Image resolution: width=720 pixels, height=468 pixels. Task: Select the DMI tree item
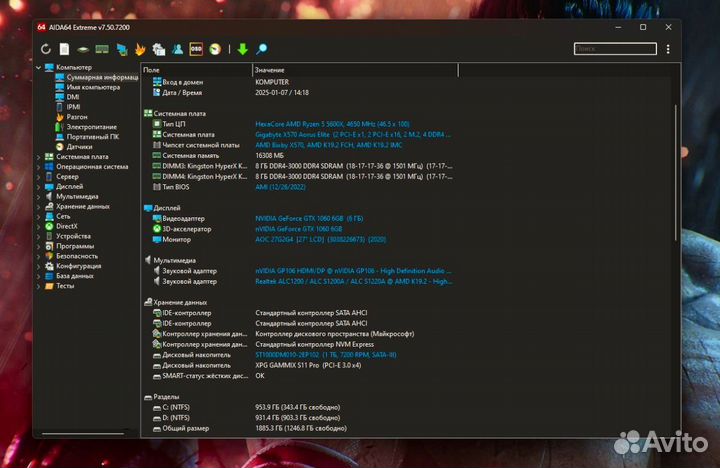point(68,97)
